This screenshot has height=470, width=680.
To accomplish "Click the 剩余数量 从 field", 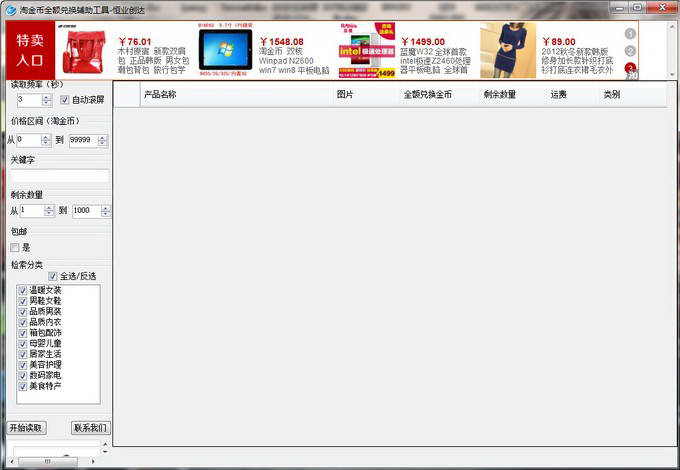I will tap(32, 211).
